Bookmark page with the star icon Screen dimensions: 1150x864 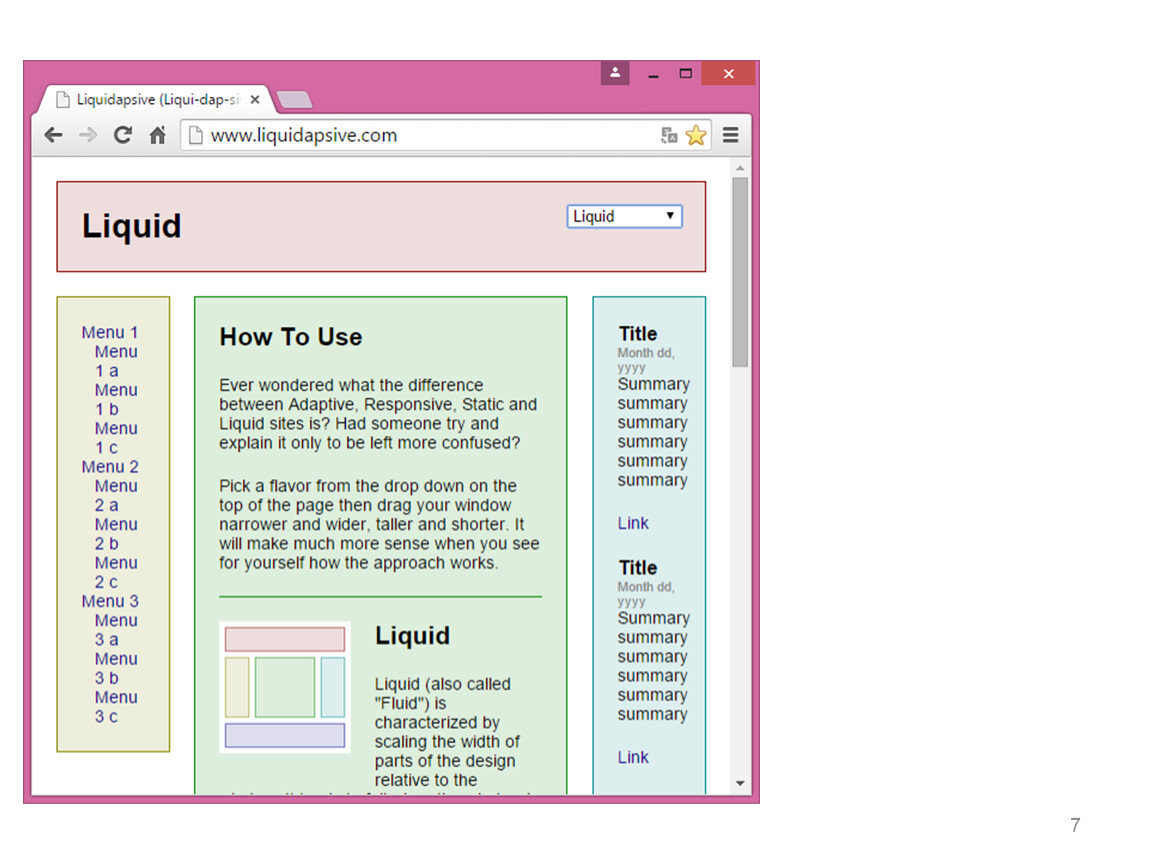(696, 136)
